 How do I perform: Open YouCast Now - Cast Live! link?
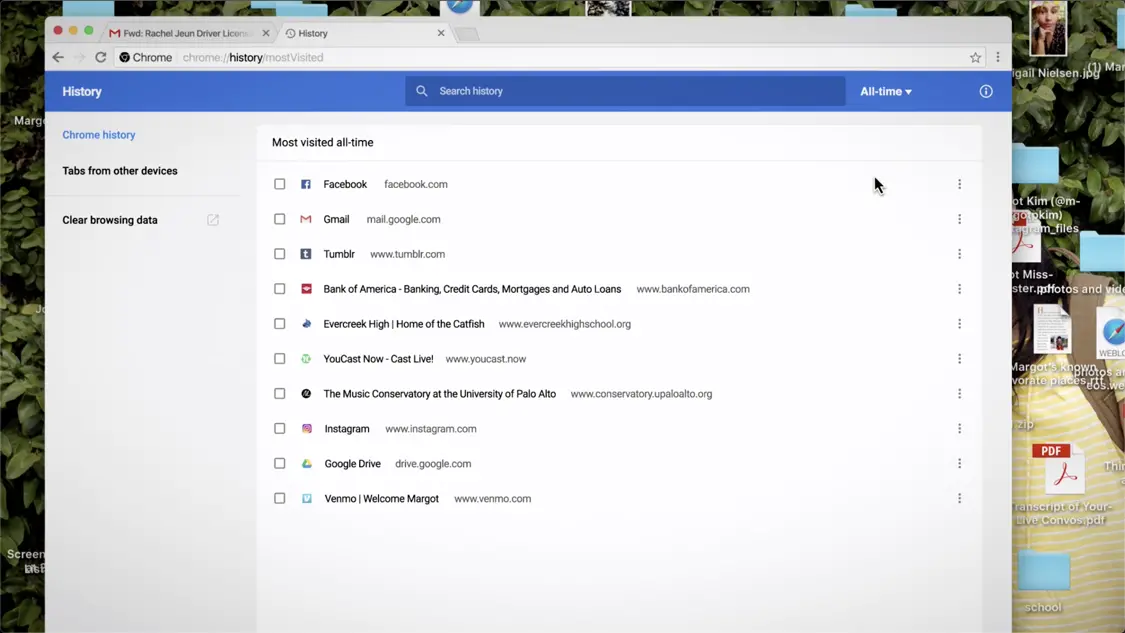(378, 359)
